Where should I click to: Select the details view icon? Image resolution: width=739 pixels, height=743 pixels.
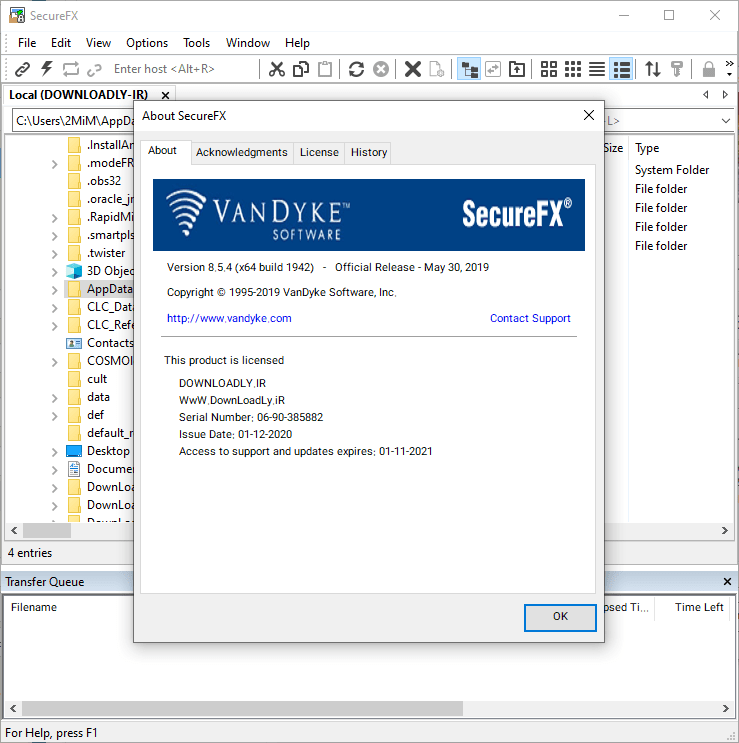pos(621,69)
